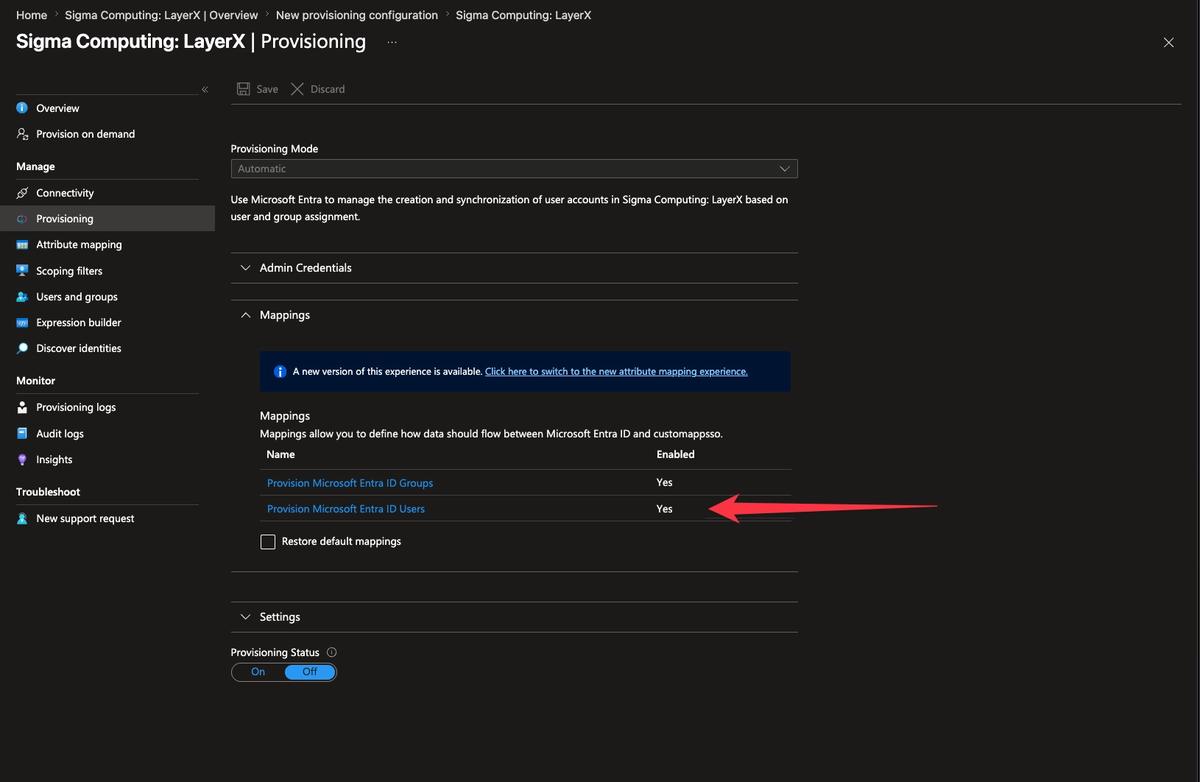Select Provision on demand menu item

85,134
